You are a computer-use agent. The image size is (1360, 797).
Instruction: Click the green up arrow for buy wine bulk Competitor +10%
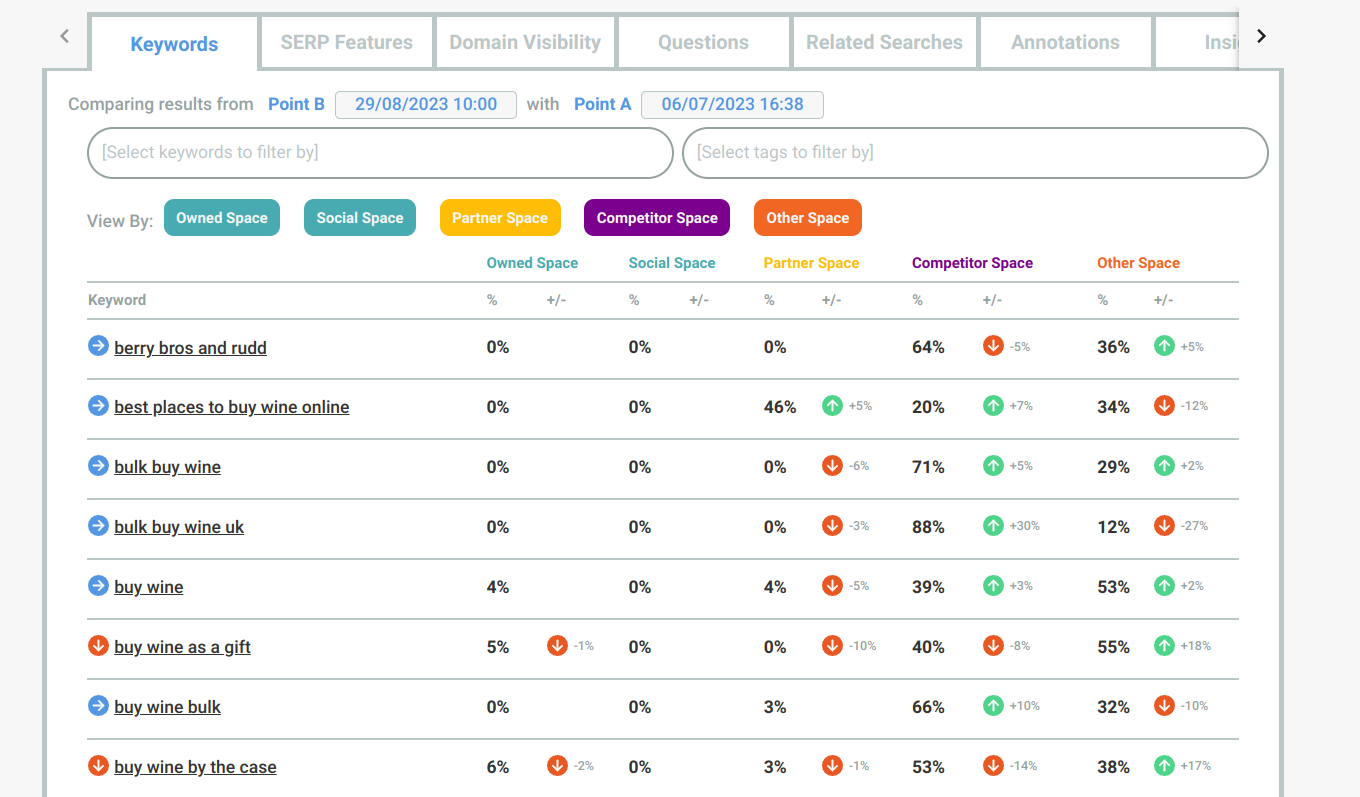(993, 706)
